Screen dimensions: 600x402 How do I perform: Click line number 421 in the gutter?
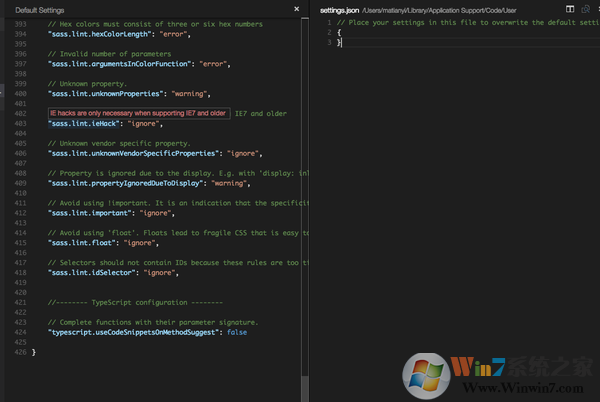point(21,303)
